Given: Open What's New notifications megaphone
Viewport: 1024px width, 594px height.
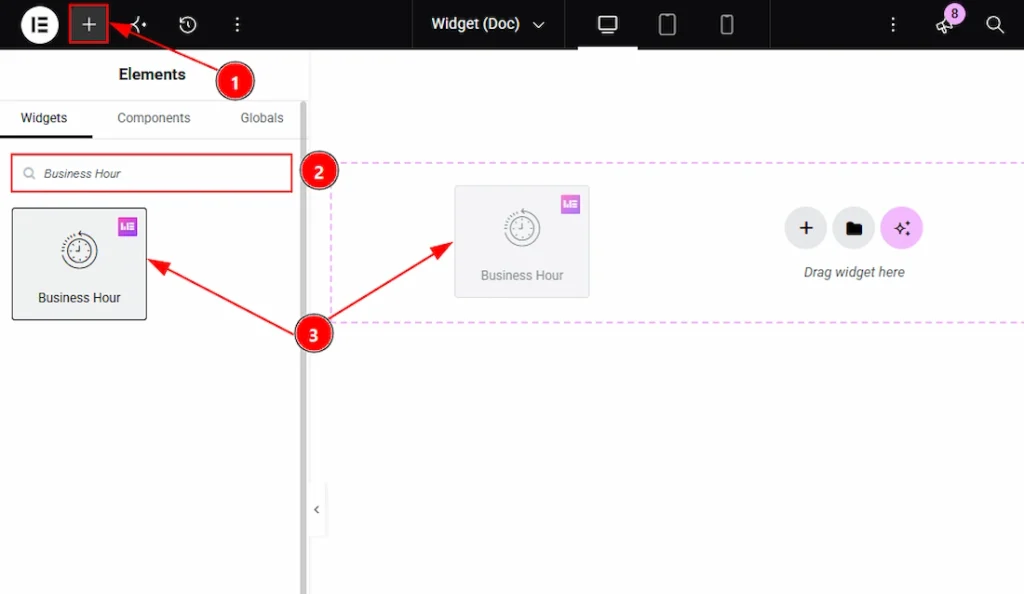Looking at the screenshot, I should coord(945,25).
